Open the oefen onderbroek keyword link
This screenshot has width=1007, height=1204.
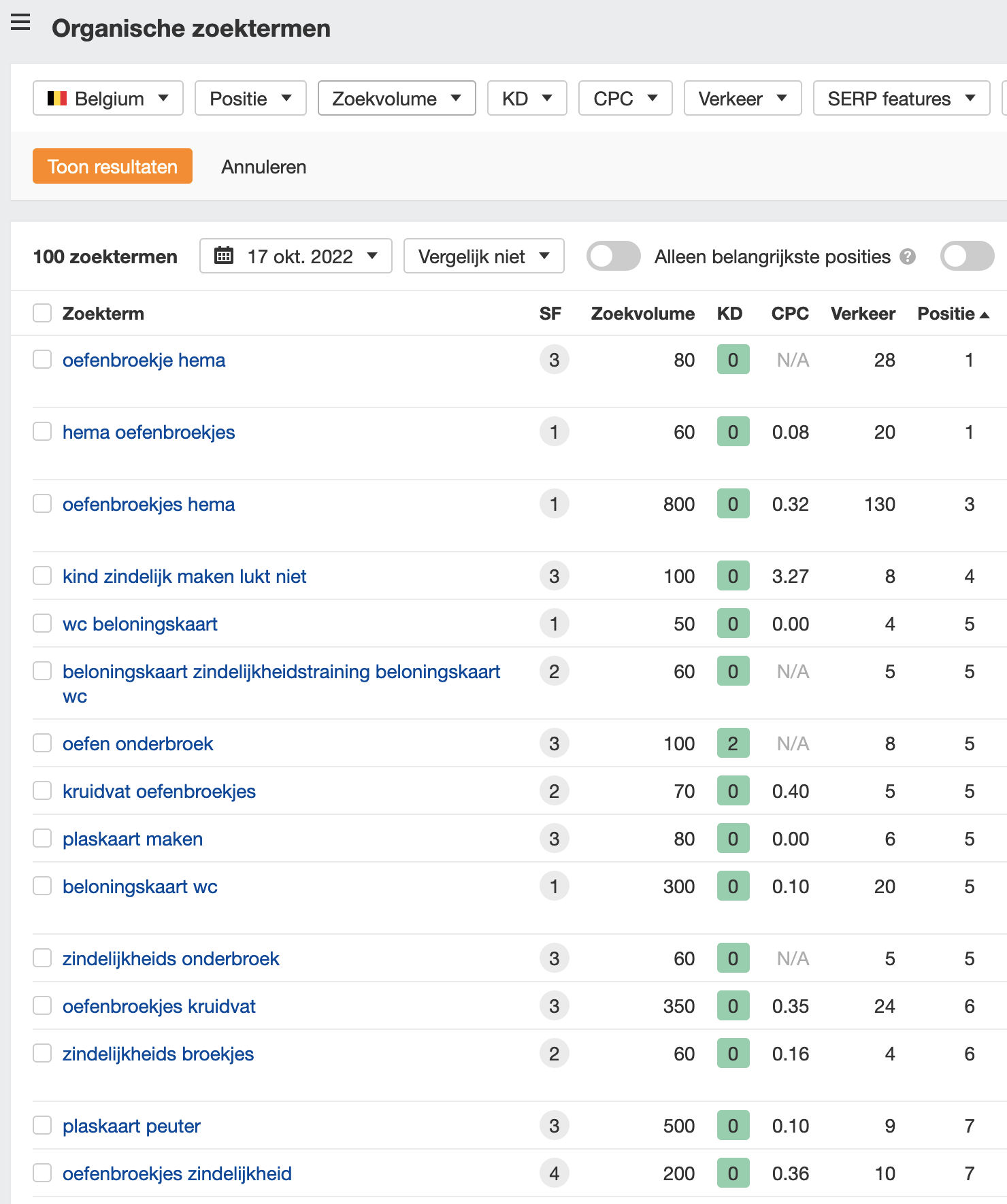point(137,743)
